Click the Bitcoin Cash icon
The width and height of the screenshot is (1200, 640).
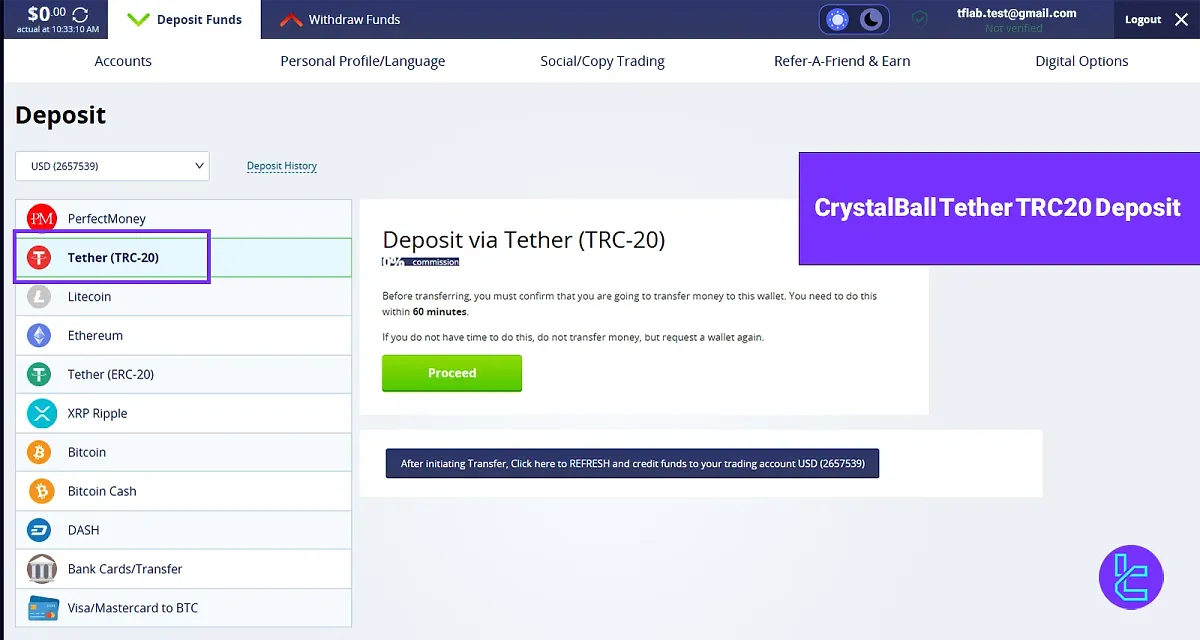tap(40, 491)
